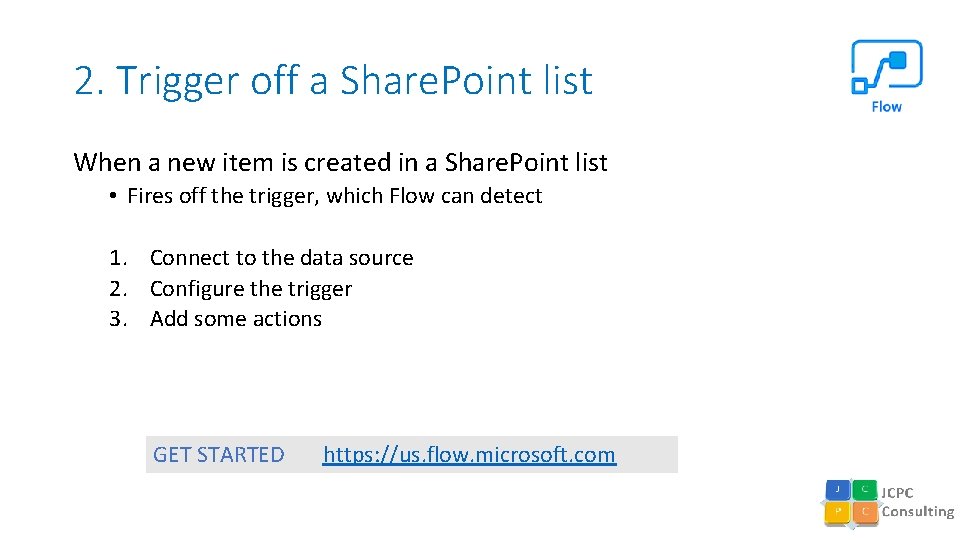Image resolution: width=960 pixels, height=540 pixels.
Task: Click the blue J square in JCPC logo
Action: click(837, 490)
